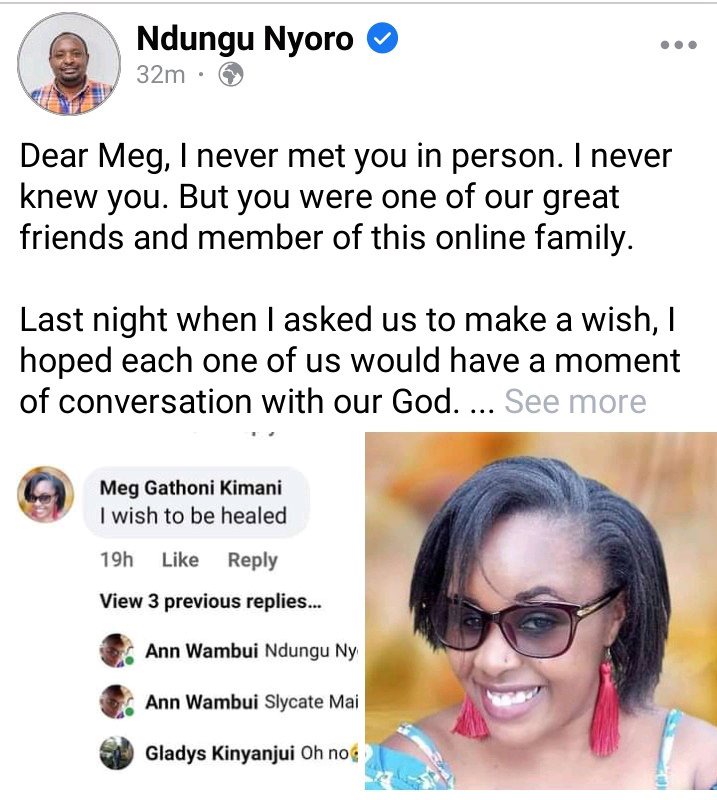Image resolution: width=717 pixels, height=800 pixels.
Task: Open the three-dot post options menu
Action: click(678, 45)
